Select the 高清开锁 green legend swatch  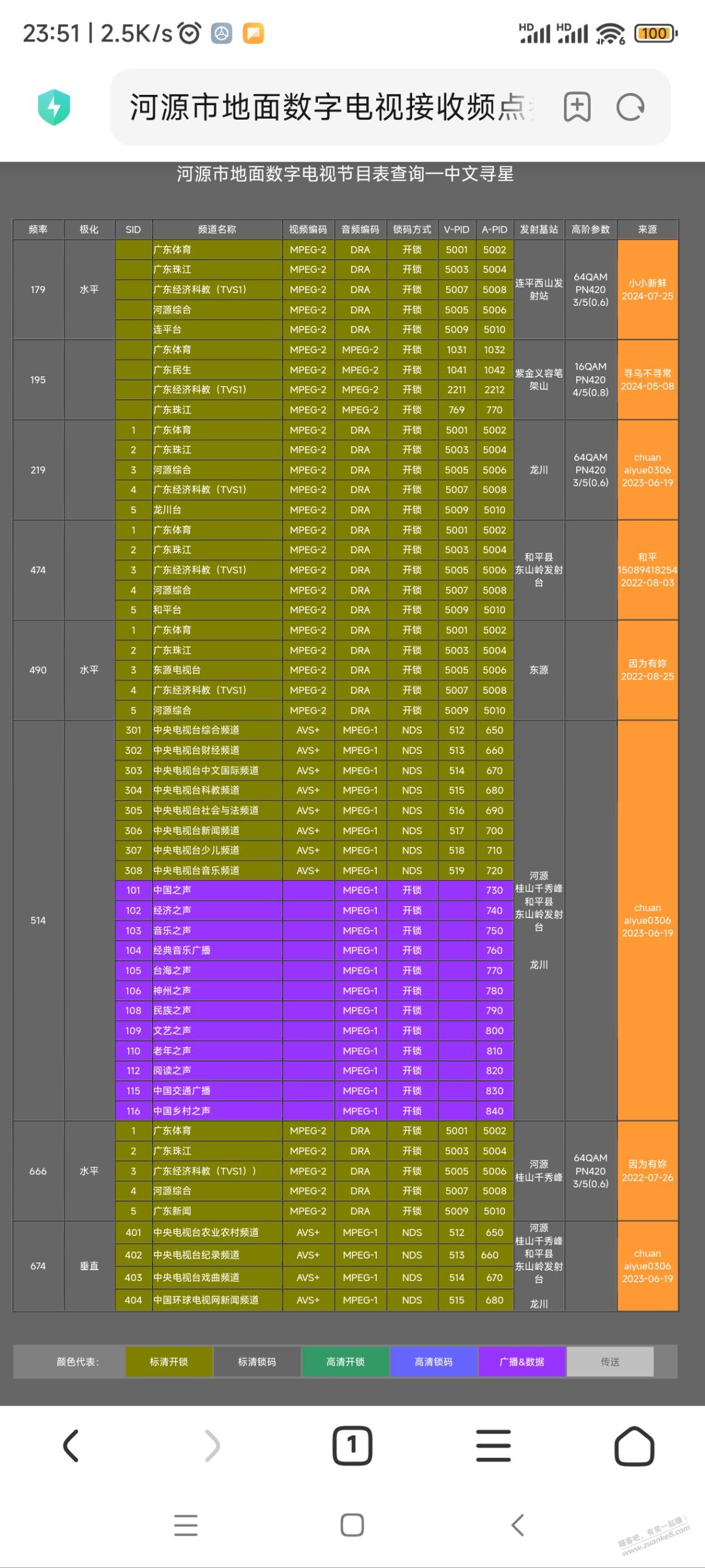(x=345, y=1362)
